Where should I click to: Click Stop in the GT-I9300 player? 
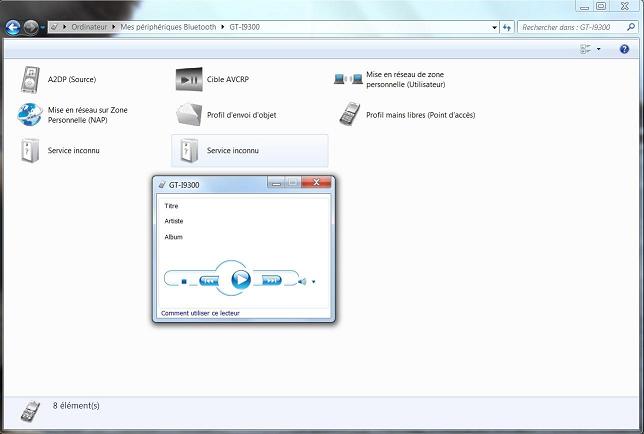click(184, 282)
